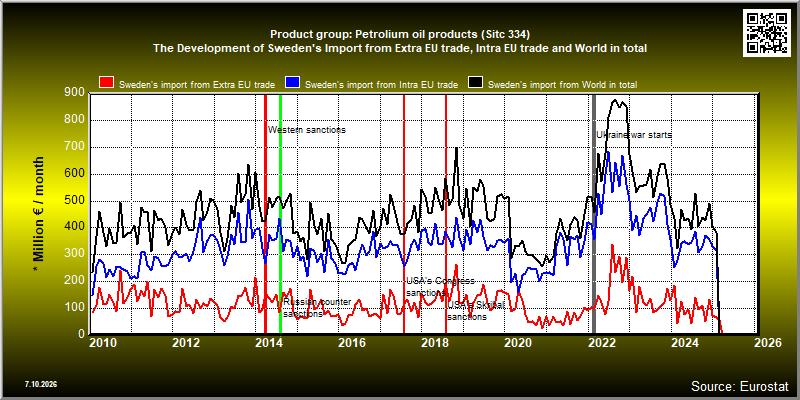Click the 500 y-axis label
Viewport: 800px width, 400px height.
point(74,201)
